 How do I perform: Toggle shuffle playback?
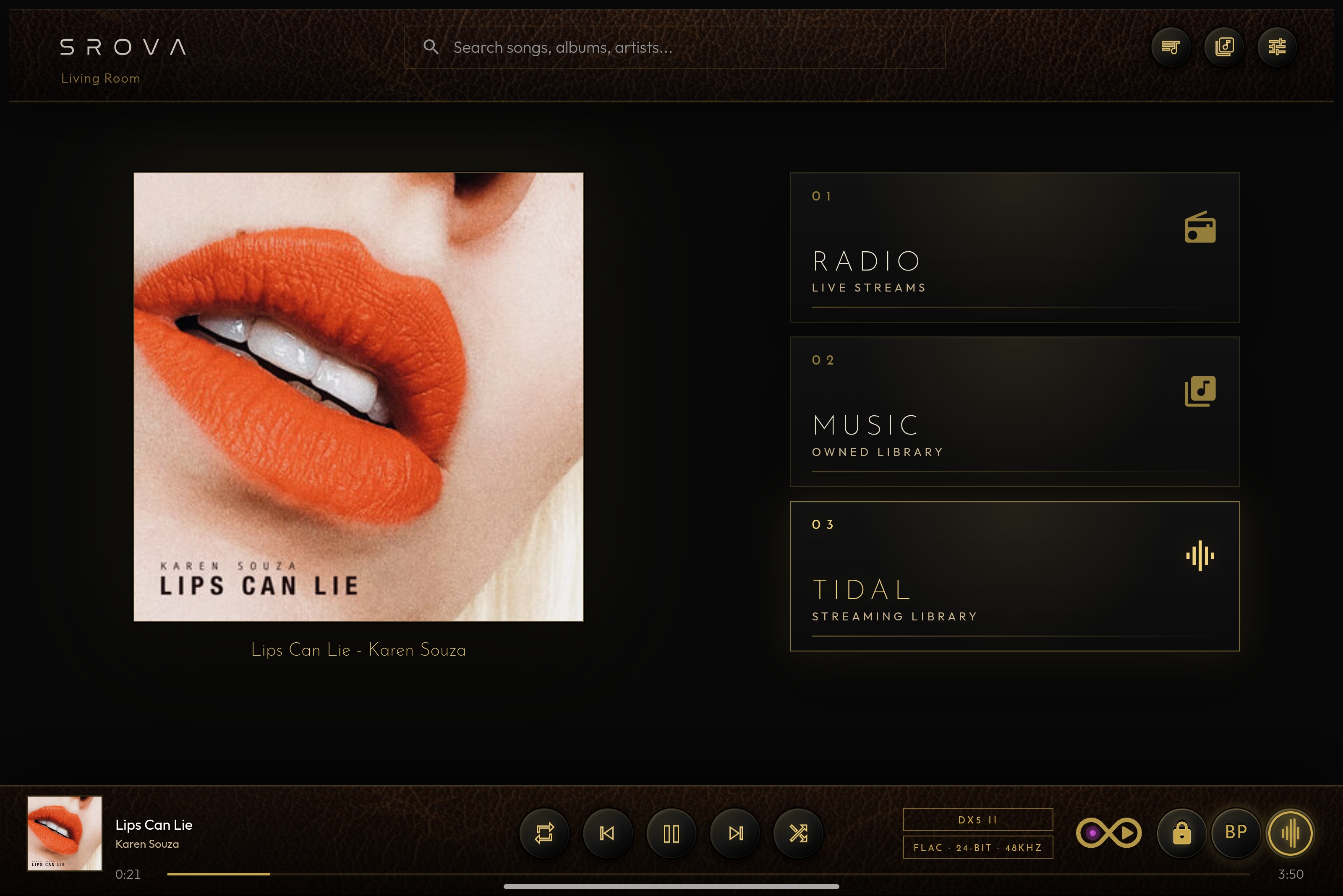tap(798, 833)
